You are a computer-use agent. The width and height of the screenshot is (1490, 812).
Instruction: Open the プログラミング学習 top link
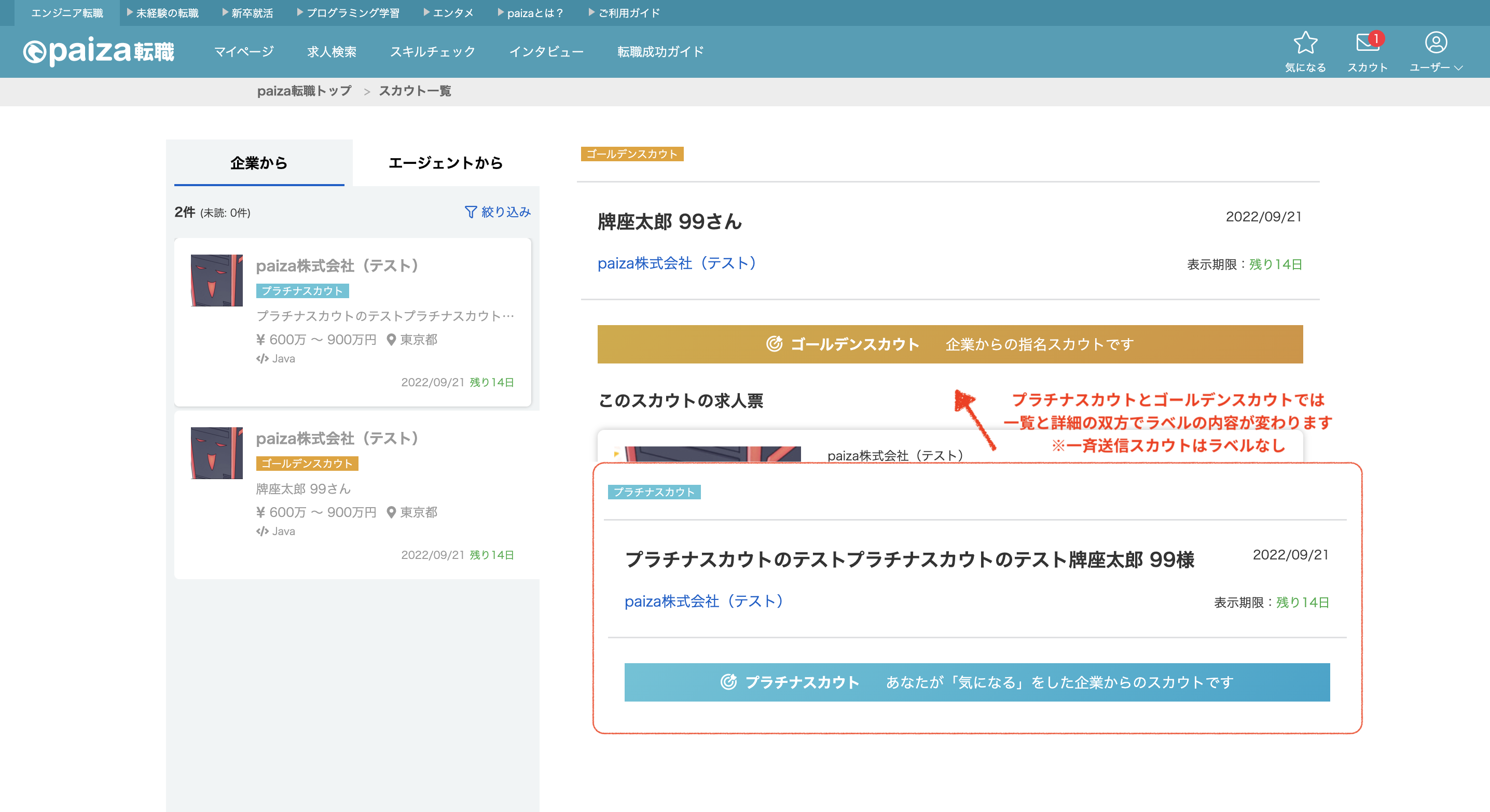[x=348, y=13]
